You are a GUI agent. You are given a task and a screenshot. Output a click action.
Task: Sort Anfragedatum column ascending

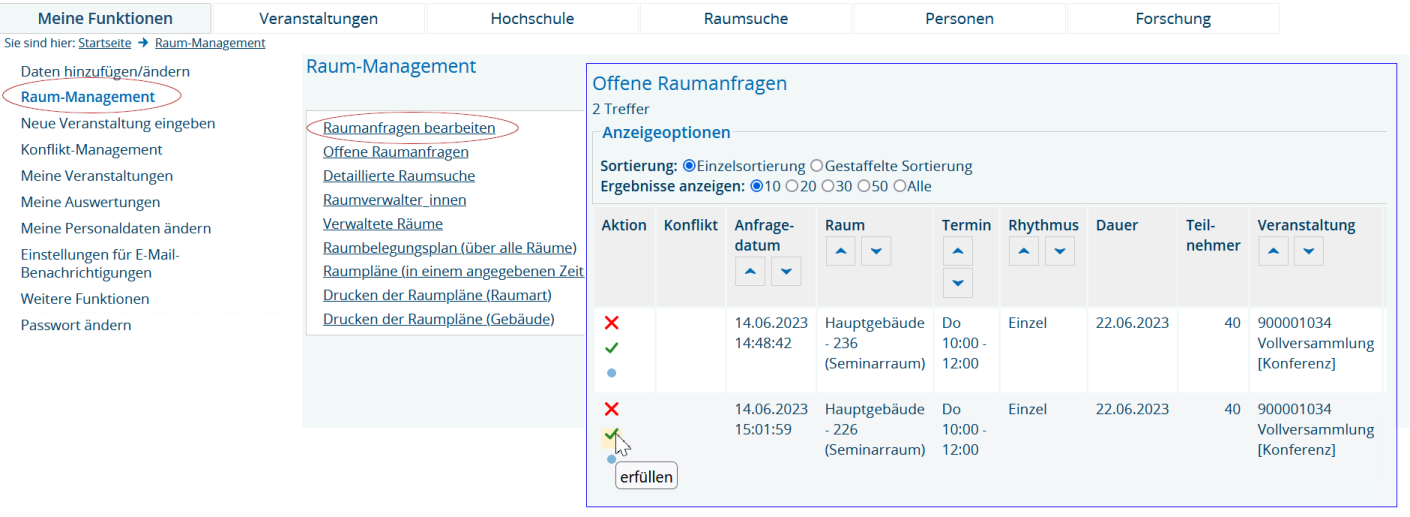(750, 271)
